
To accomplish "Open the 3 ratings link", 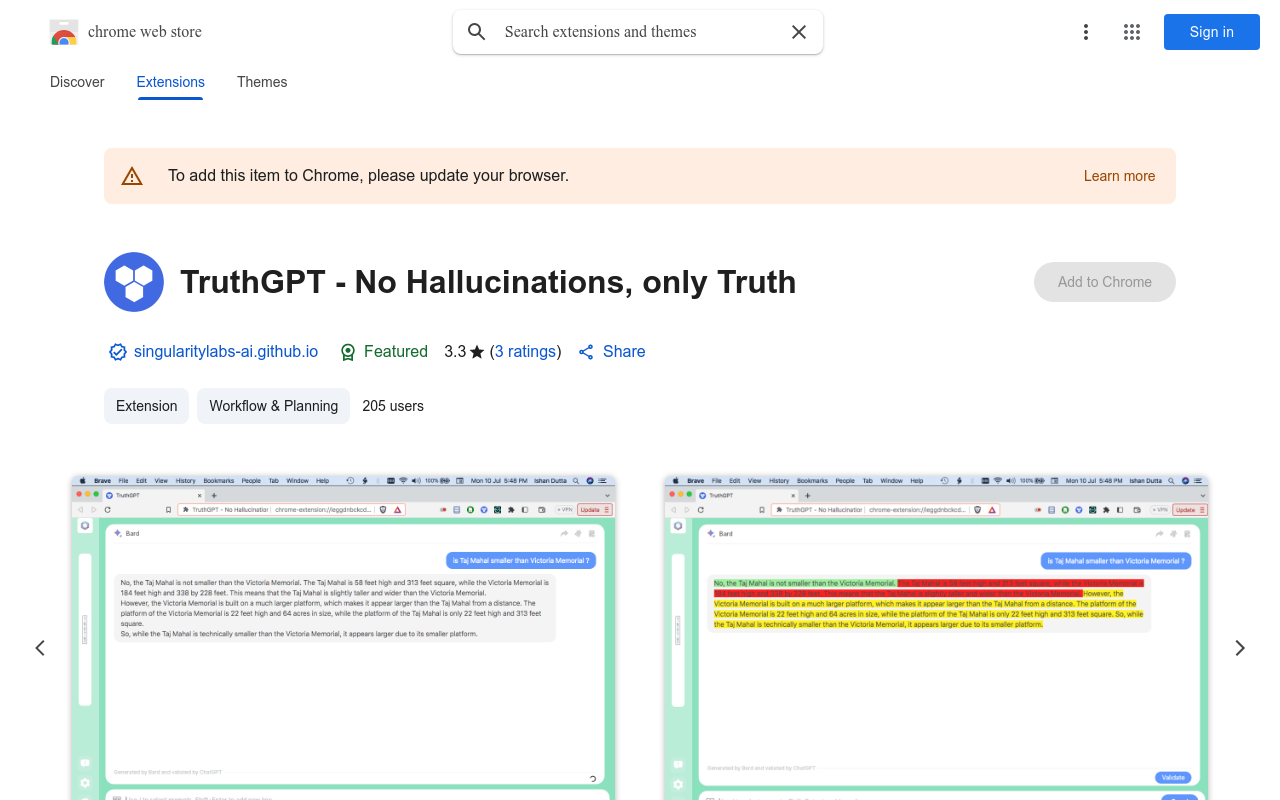I will click(526, 352).
